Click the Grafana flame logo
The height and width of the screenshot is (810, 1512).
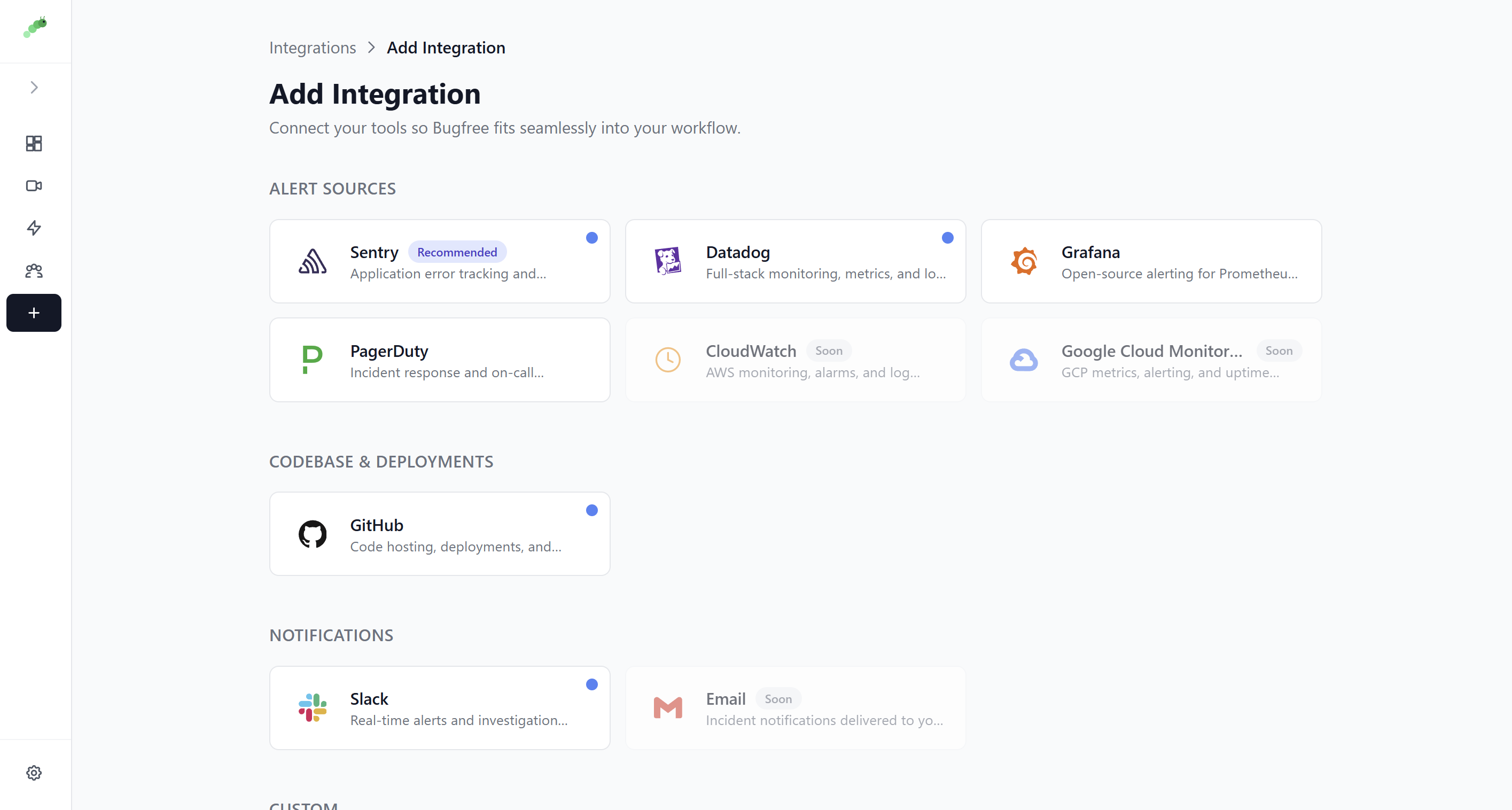click(x=1024, y=261)
